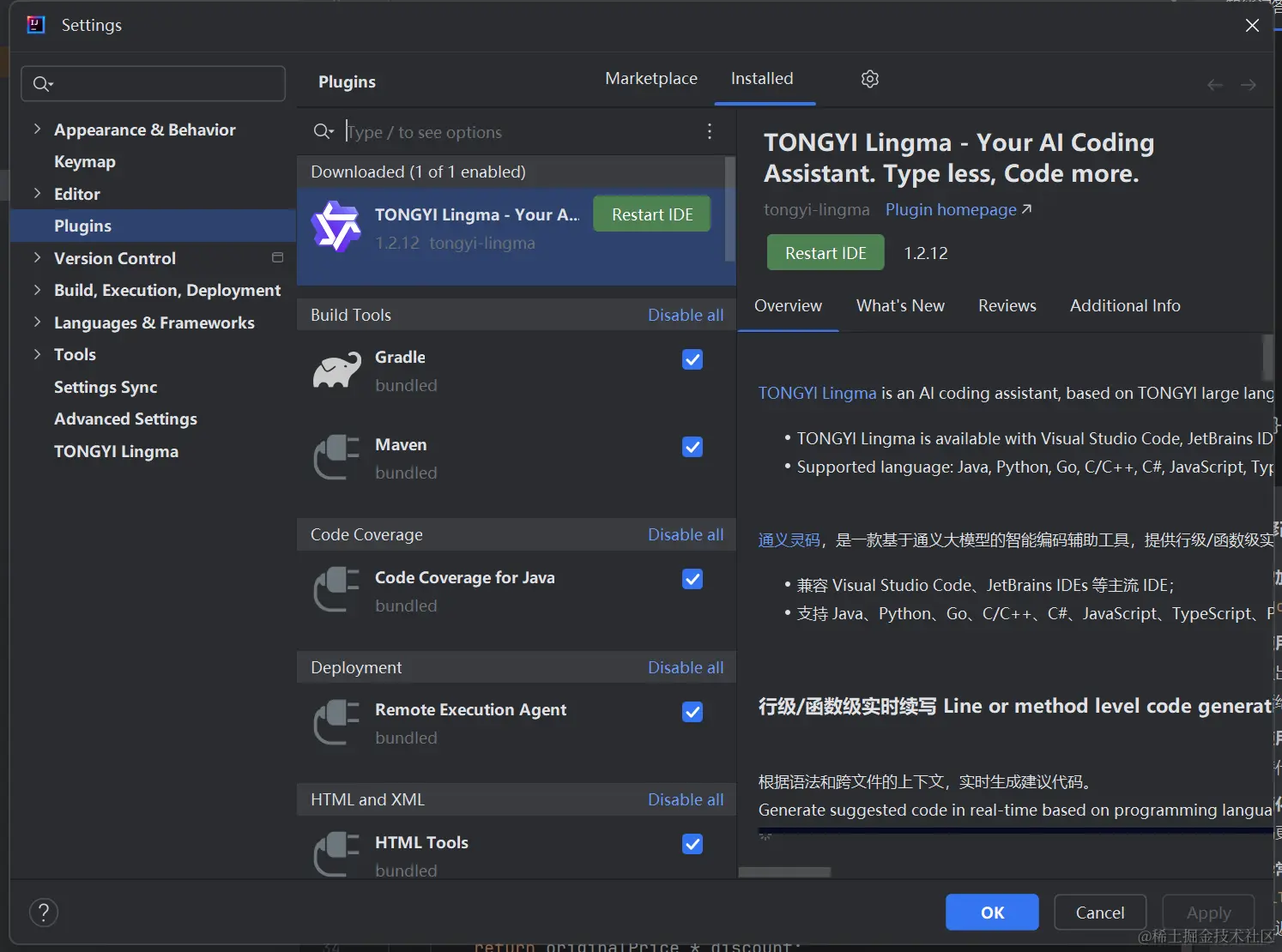Viewport: 1282px width, 952px height.
Task: Click the description horizontal scrollbar
Action: pyautogui.click(x=784, y=872)
